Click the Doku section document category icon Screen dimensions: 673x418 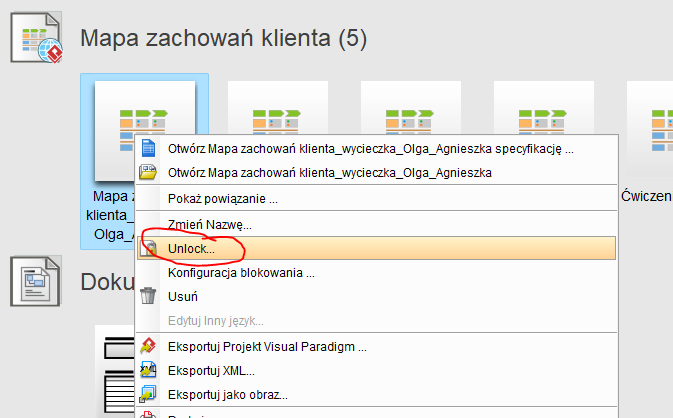(x=36, y=281)
